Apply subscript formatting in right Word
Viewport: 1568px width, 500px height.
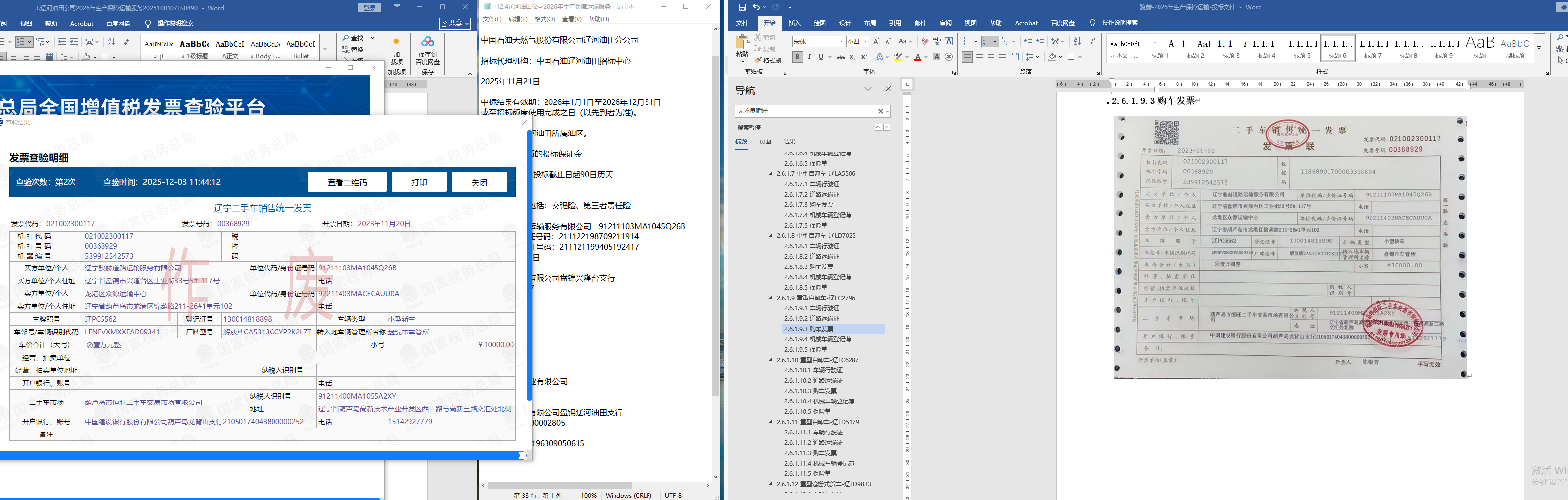(x=852, y=57)
